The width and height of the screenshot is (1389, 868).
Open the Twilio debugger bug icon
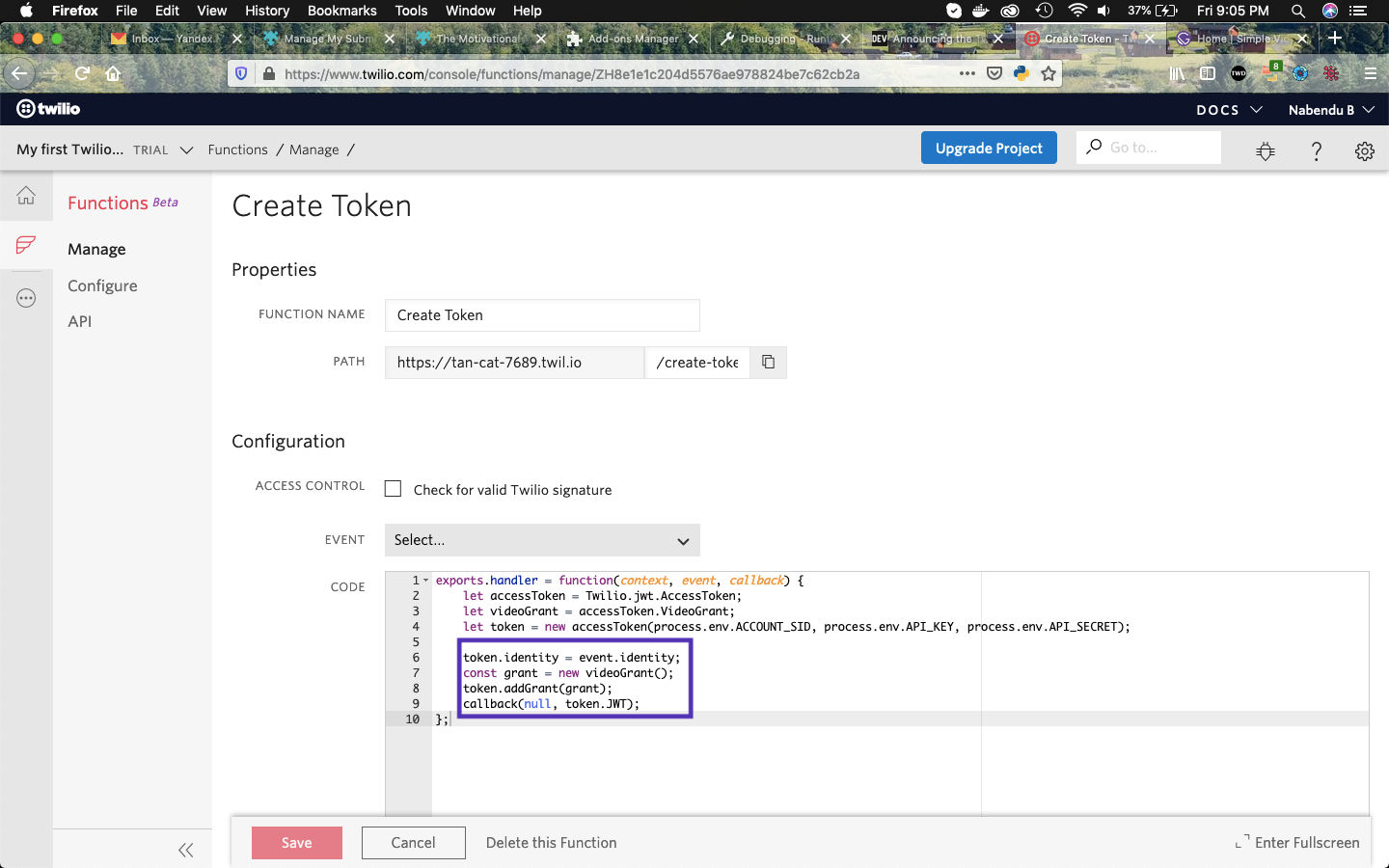[1266, 150]
